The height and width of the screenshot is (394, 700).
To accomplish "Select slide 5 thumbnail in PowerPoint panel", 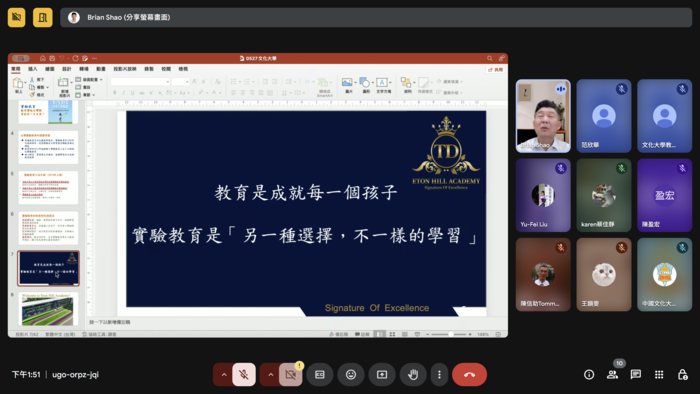I will [x=48, y=187].
